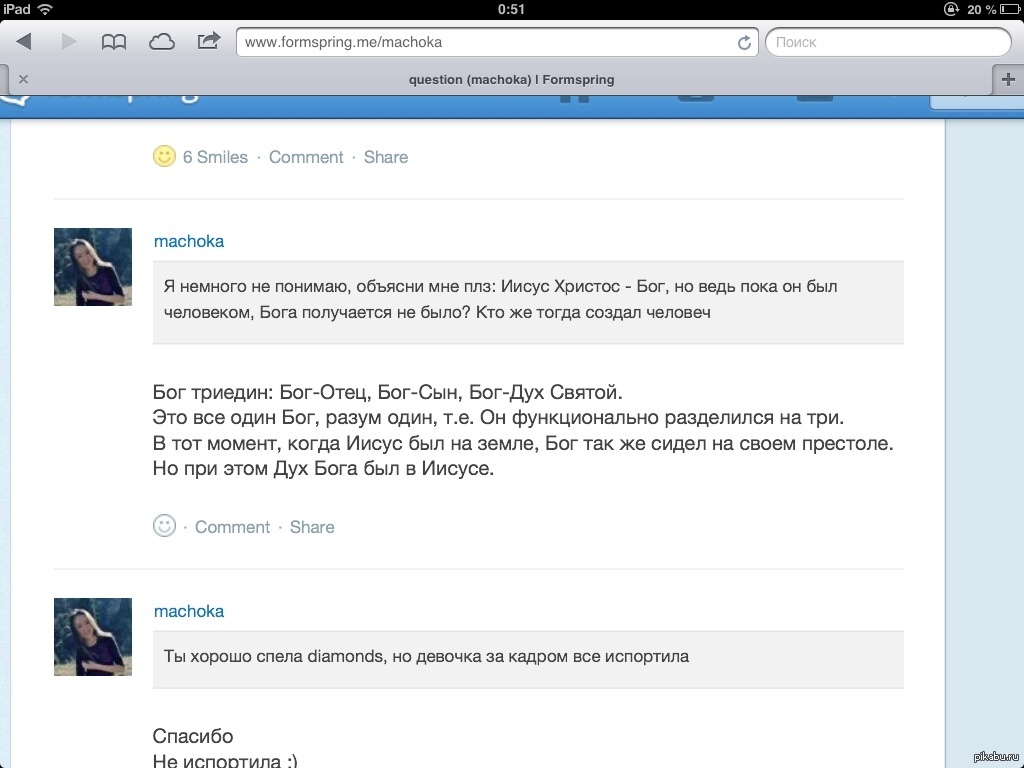Screen dimensions: 1024x768
Task: Tap the Safari back arrow
Action: [24, 42]
